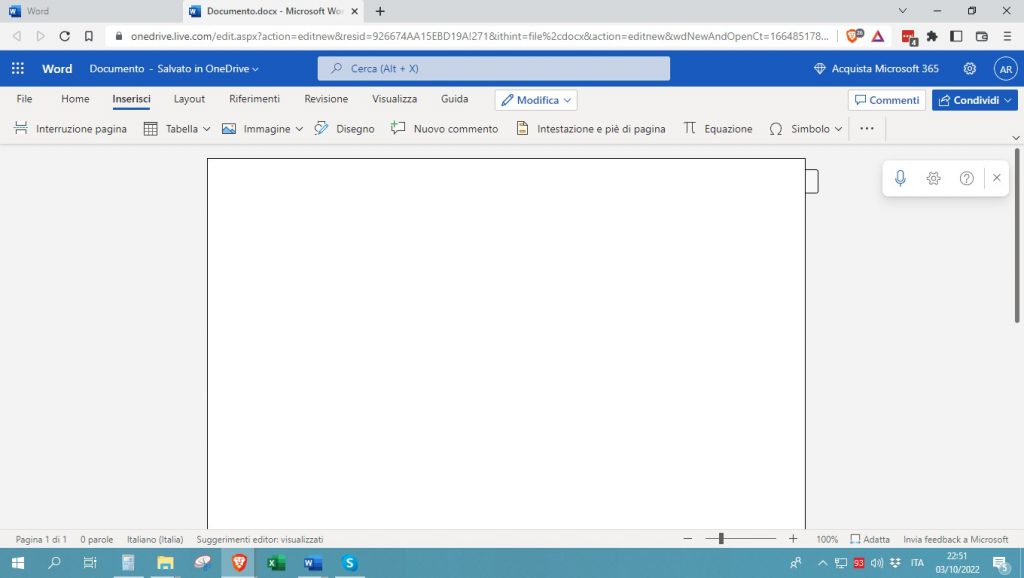The width and height of the screenshot is (1024, 578).
Task: Open dictation settings gear icon
Action: tap(933, 178)
